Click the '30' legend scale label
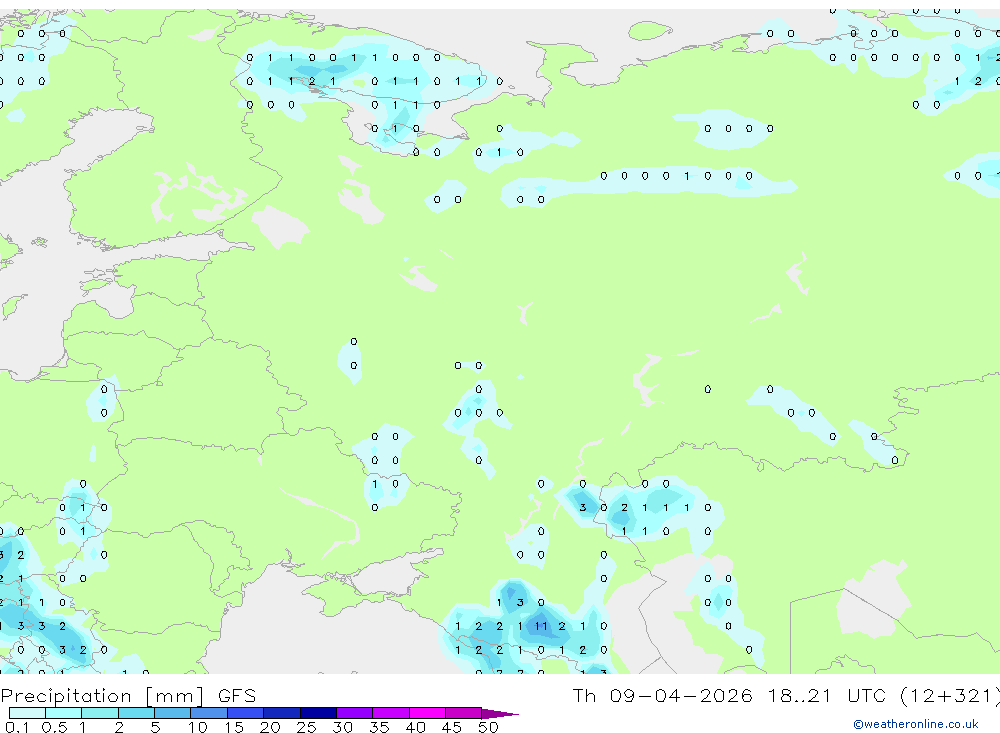The image size is (1000, 733). coord(342,727)
